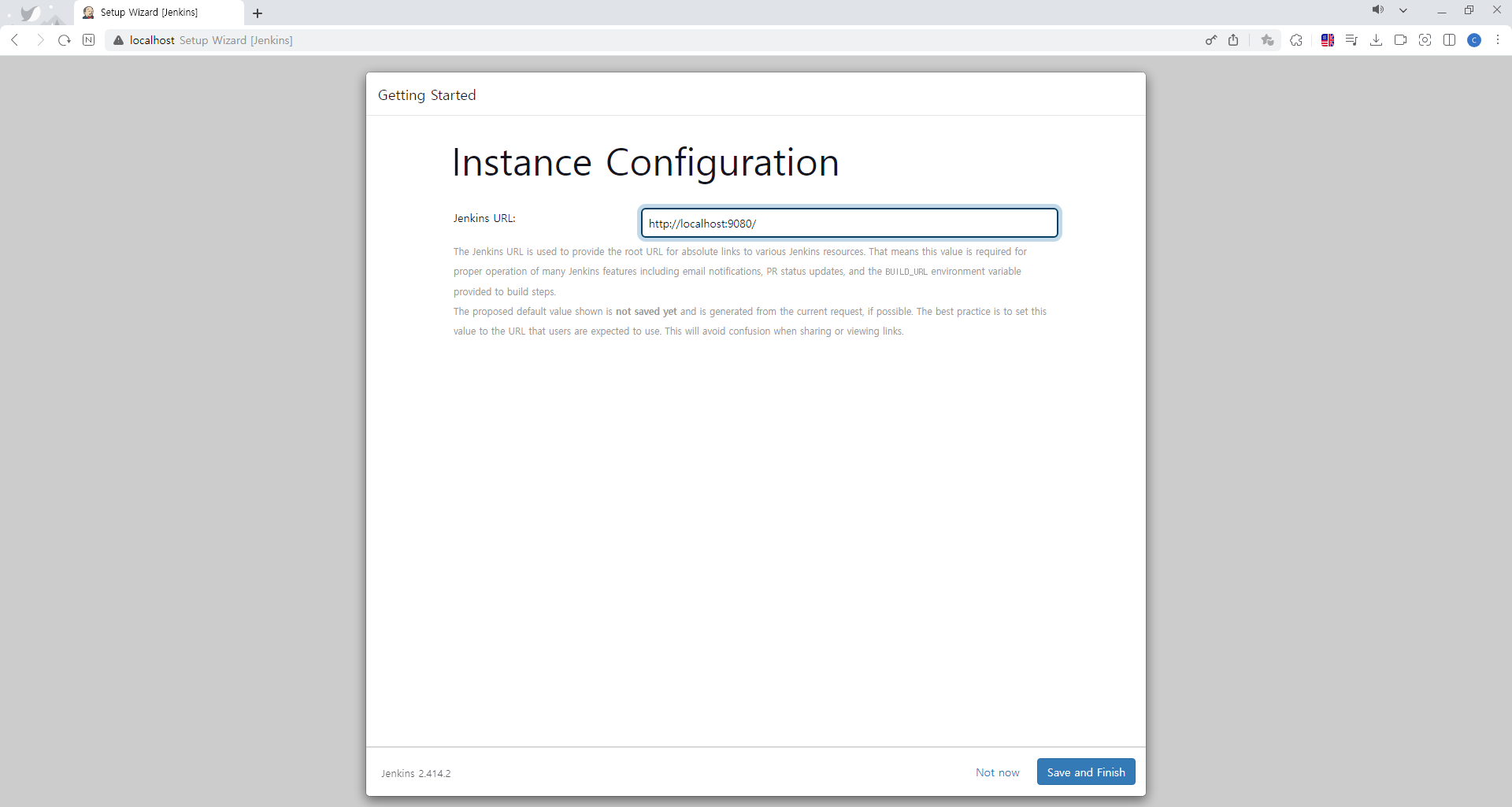The width and height of the screenshot is (1512, 807).
Task: Open a new browser tab
Action: (x=258, y=13)
